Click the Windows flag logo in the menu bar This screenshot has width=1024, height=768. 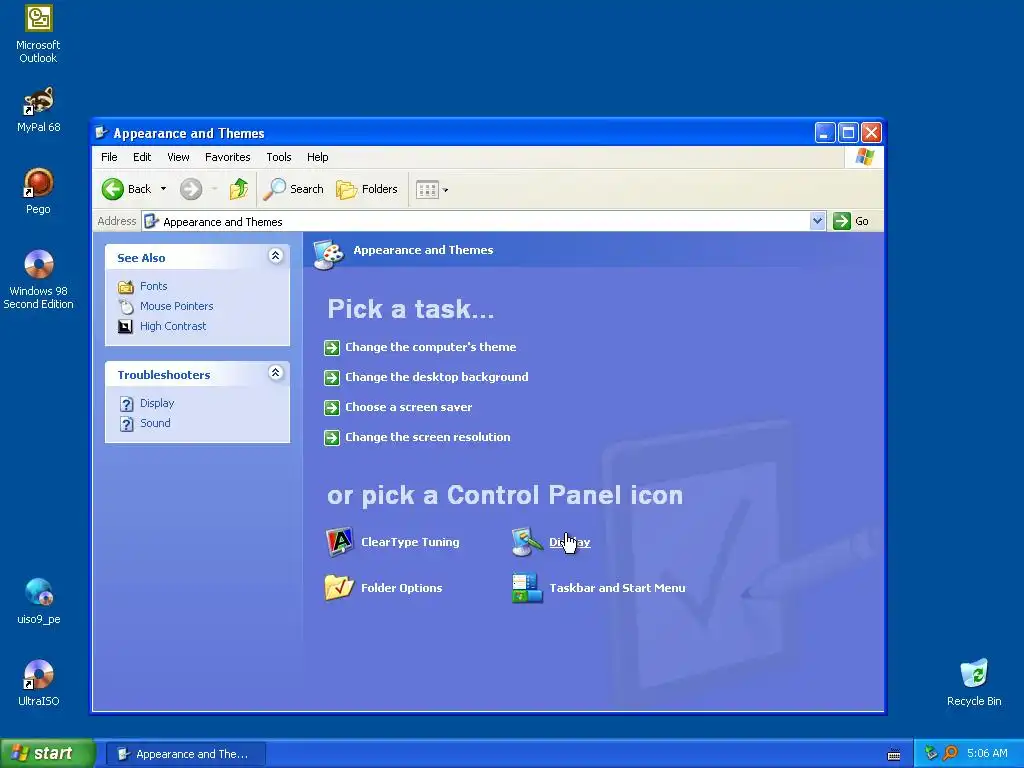pyautogui.click(x=865, y=157)
